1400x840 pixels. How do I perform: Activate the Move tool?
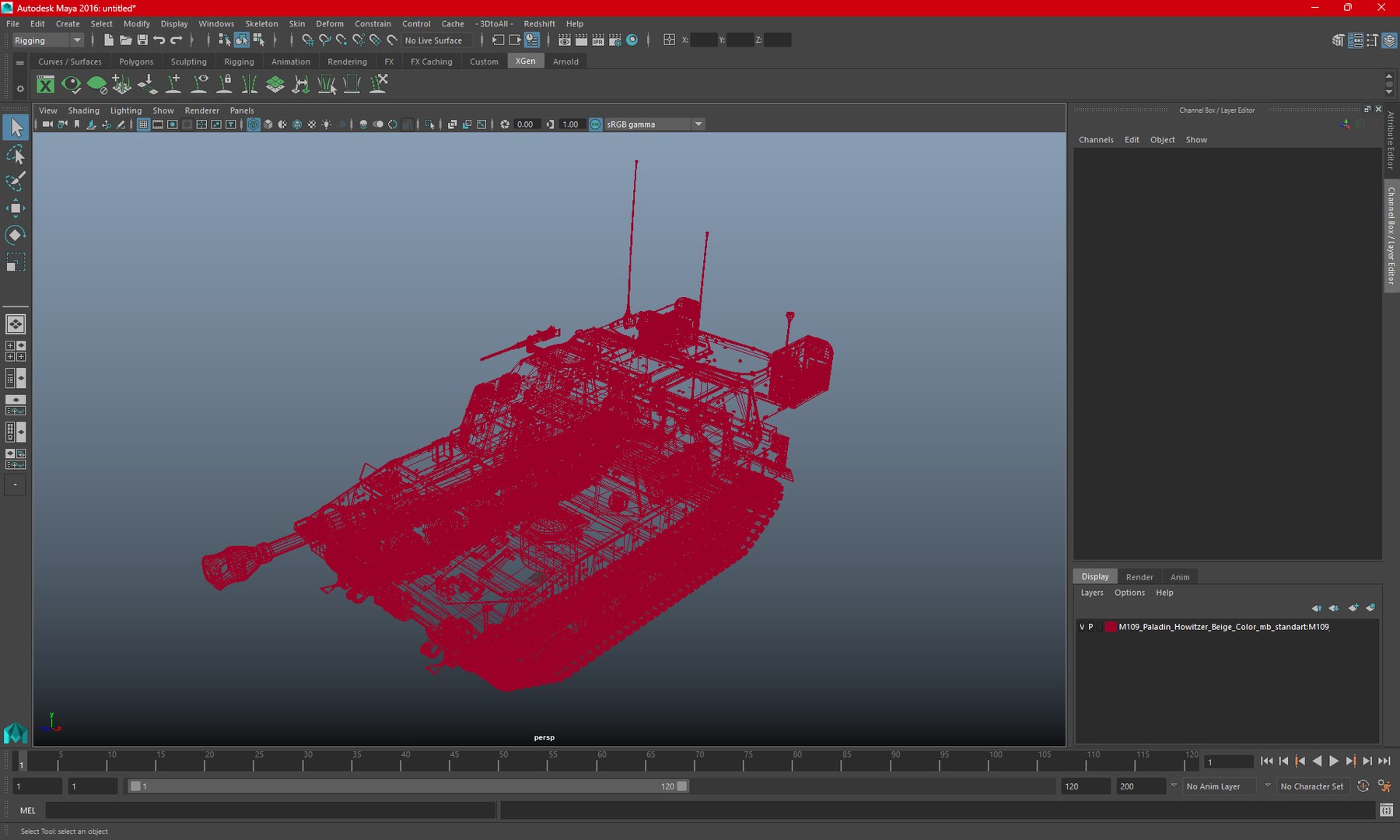click(x=16, y=208)
